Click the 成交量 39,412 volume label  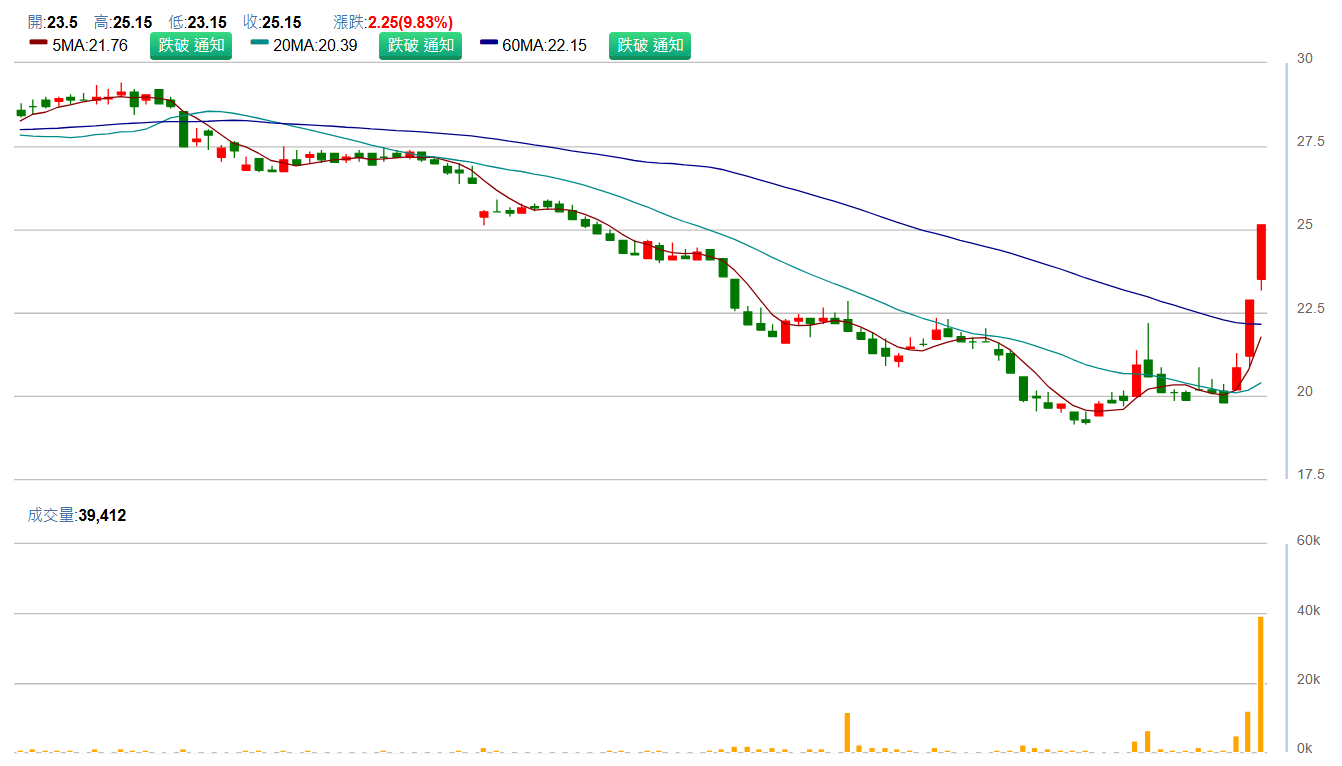(77, 515)
